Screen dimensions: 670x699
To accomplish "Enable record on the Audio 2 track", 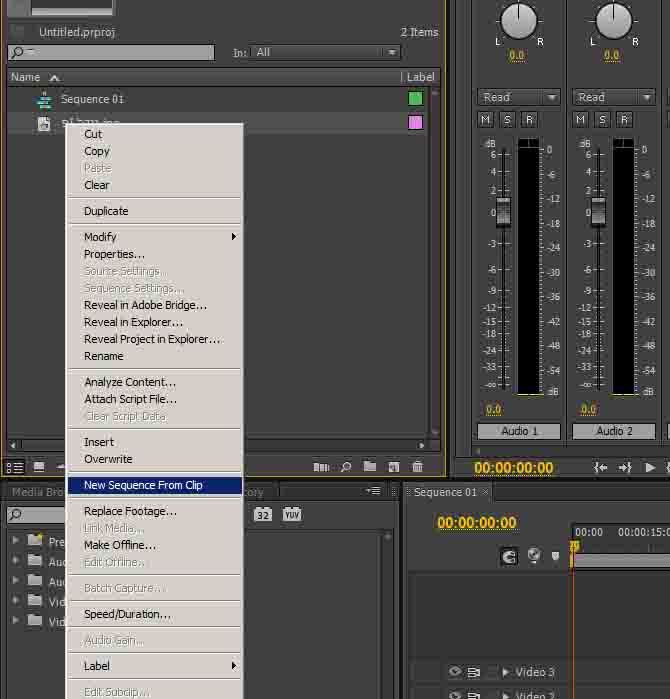I will pos(624,120).
